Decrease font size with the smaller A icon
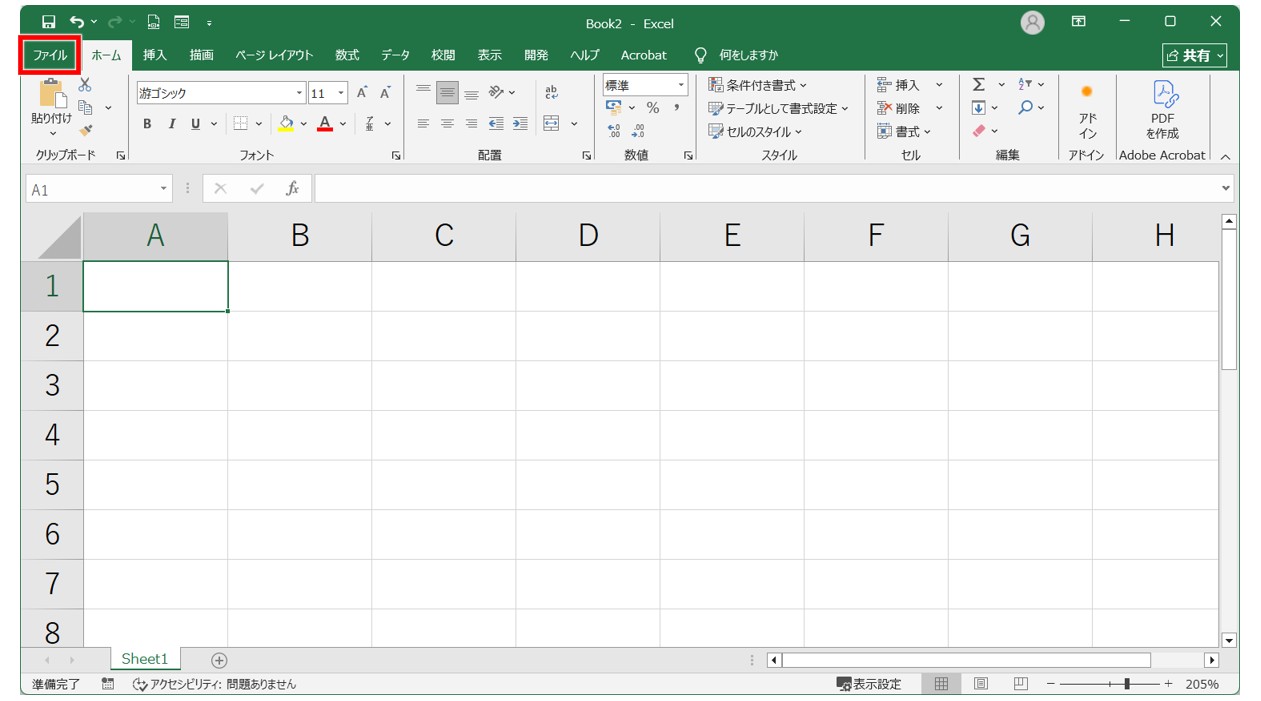This screenshot has height=701, width=1261. 385,93
